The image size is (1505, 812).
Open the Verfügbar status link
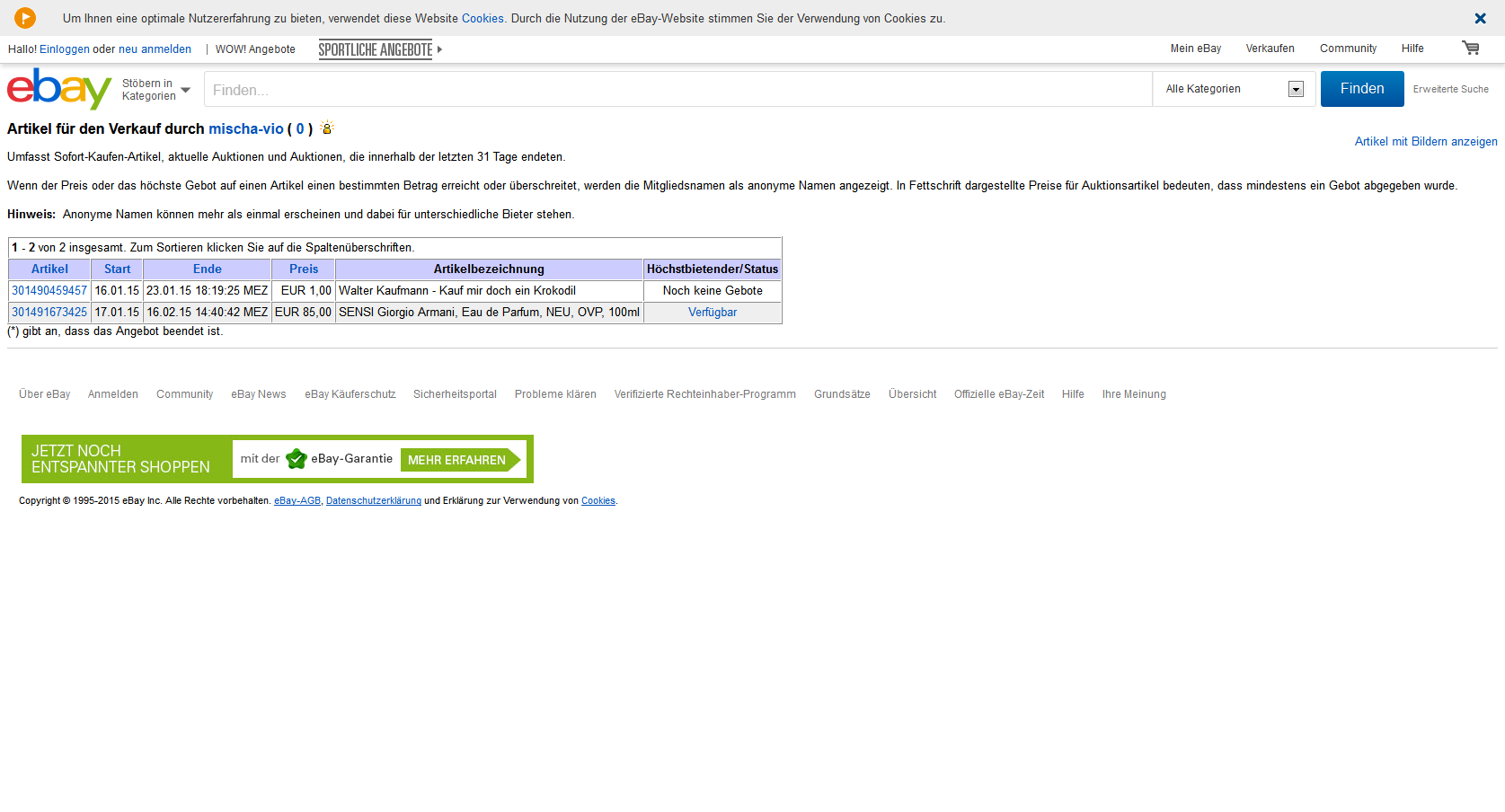pyautogui.click(x=712, y=313)
